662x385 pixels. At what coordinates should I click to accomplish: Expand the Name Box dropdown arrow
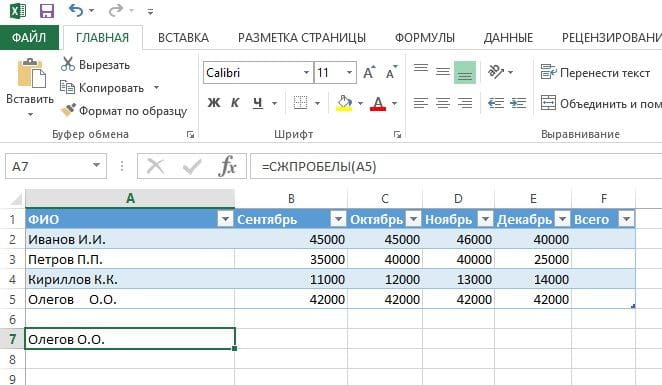(97, 165)
